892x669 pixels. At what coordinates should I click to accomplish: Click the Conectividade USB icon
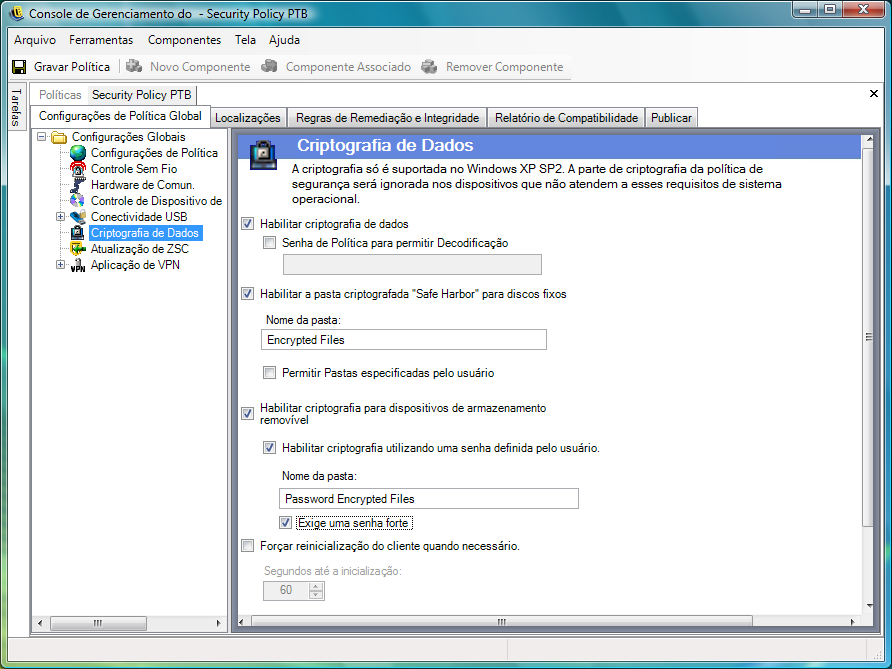click(78, 217)
